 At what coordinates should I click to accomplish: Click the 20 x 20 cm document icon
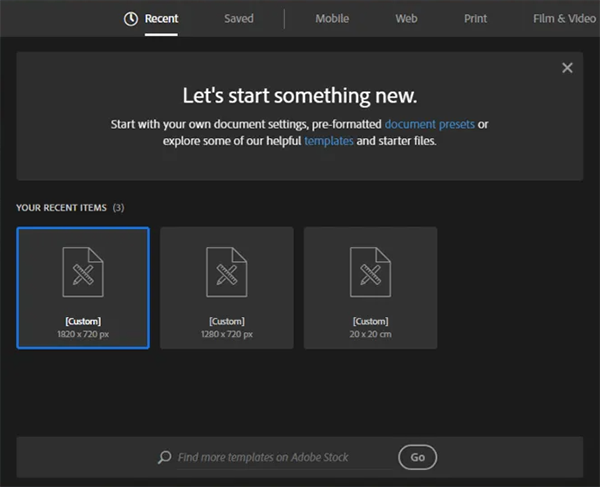click(x=370, y=271)
